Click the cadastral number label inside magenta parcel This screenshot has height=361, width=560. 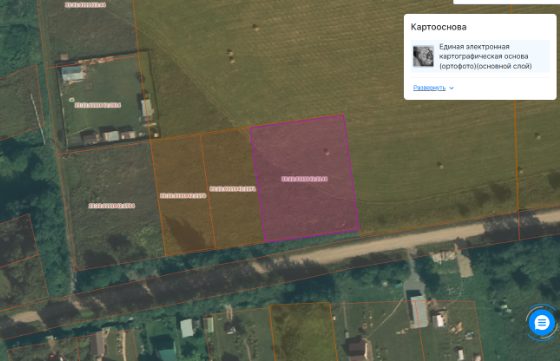(x=304, y=179)
